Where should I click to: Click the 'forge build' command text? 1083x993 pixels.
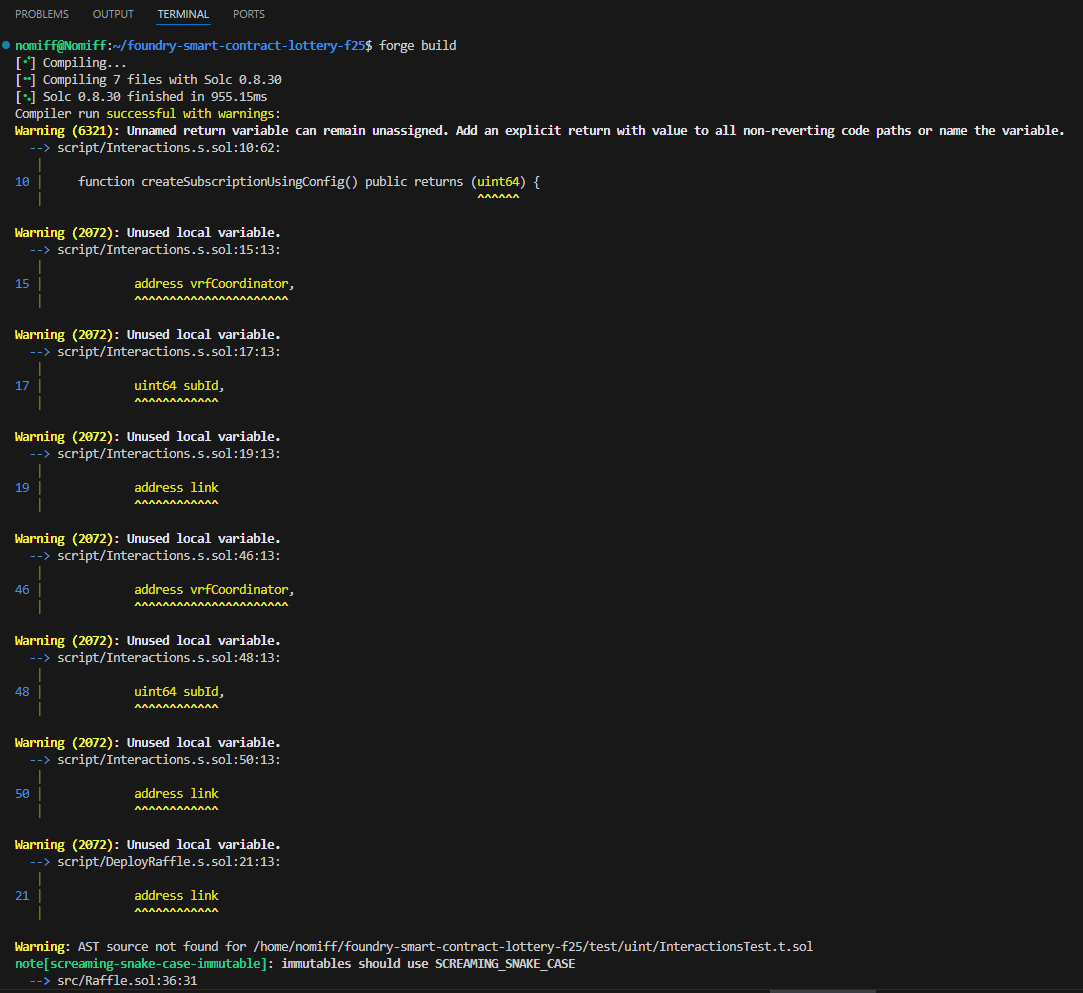point(418,46)
